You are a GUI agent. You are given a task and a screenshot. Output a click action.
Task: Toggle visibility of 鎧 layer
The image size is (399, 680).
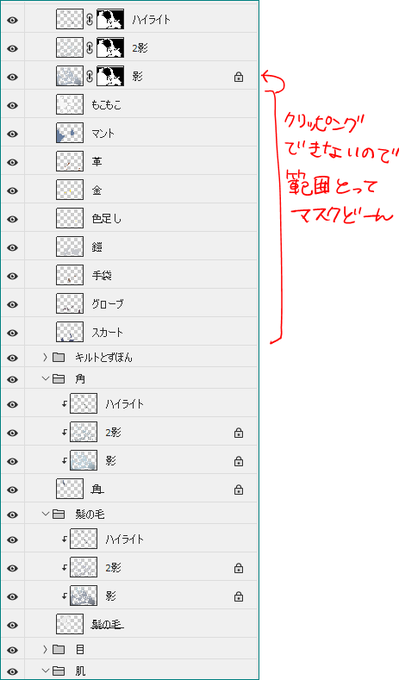tap(13, 248)
